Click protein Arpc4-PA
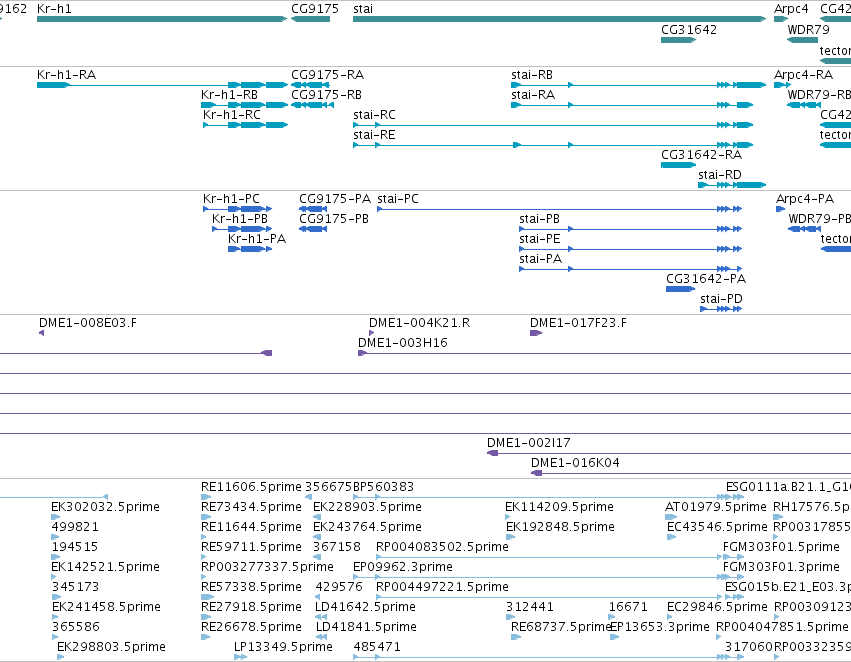This screenshot has height=662, width=851. click(780, 209)
